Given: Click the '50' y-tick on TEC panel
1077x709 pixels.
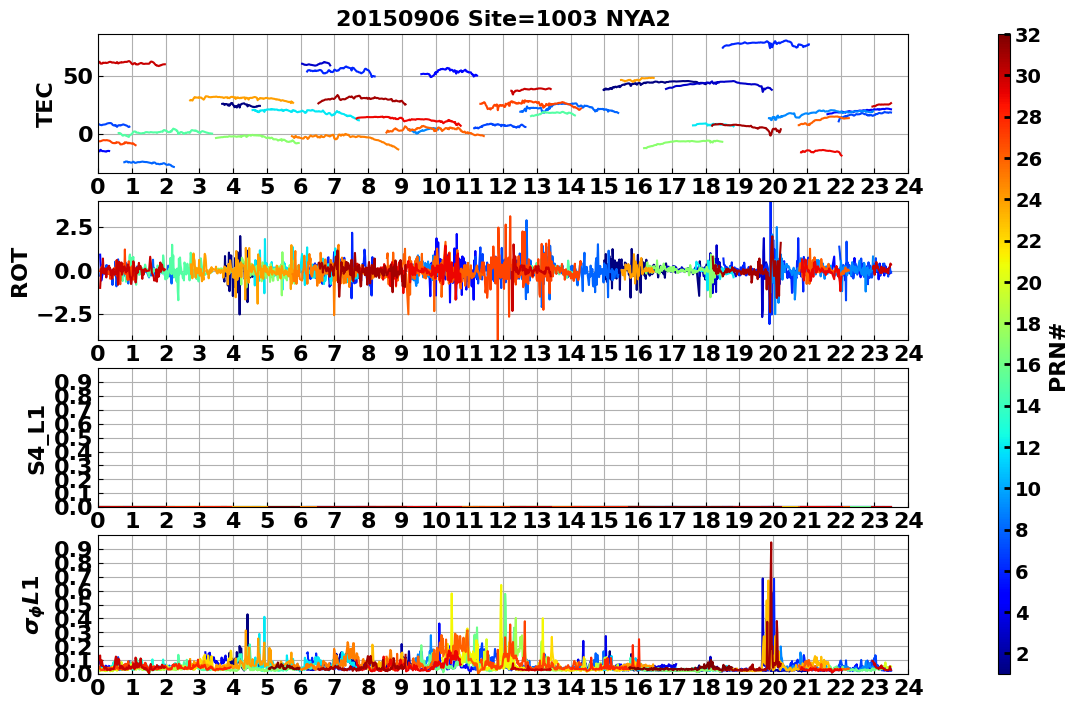Looking at the screenshot, I should coord(78,76).
